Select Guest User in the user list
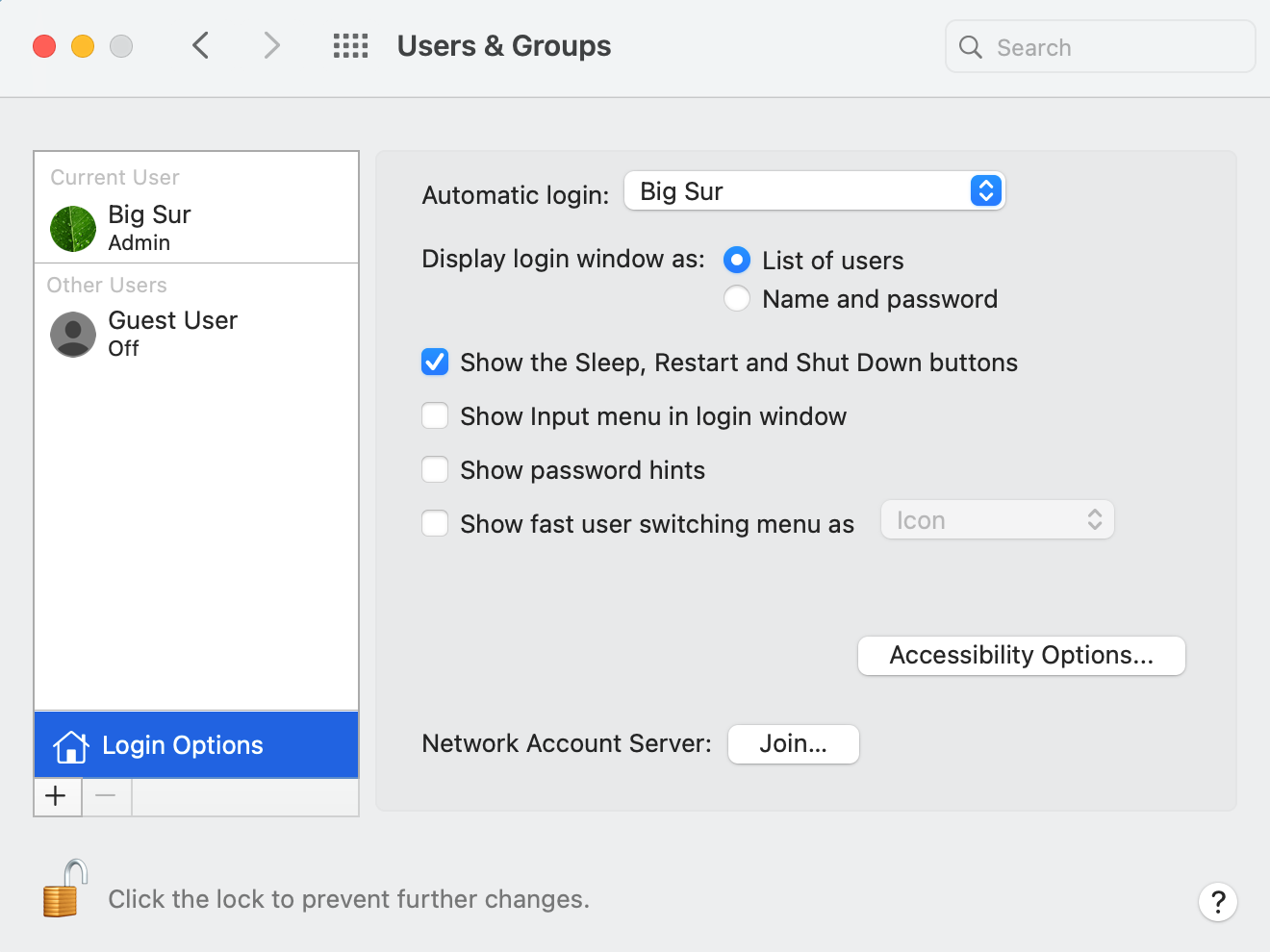The height and width of the screenshot is (952, 1270). click(x=172, y=334)
